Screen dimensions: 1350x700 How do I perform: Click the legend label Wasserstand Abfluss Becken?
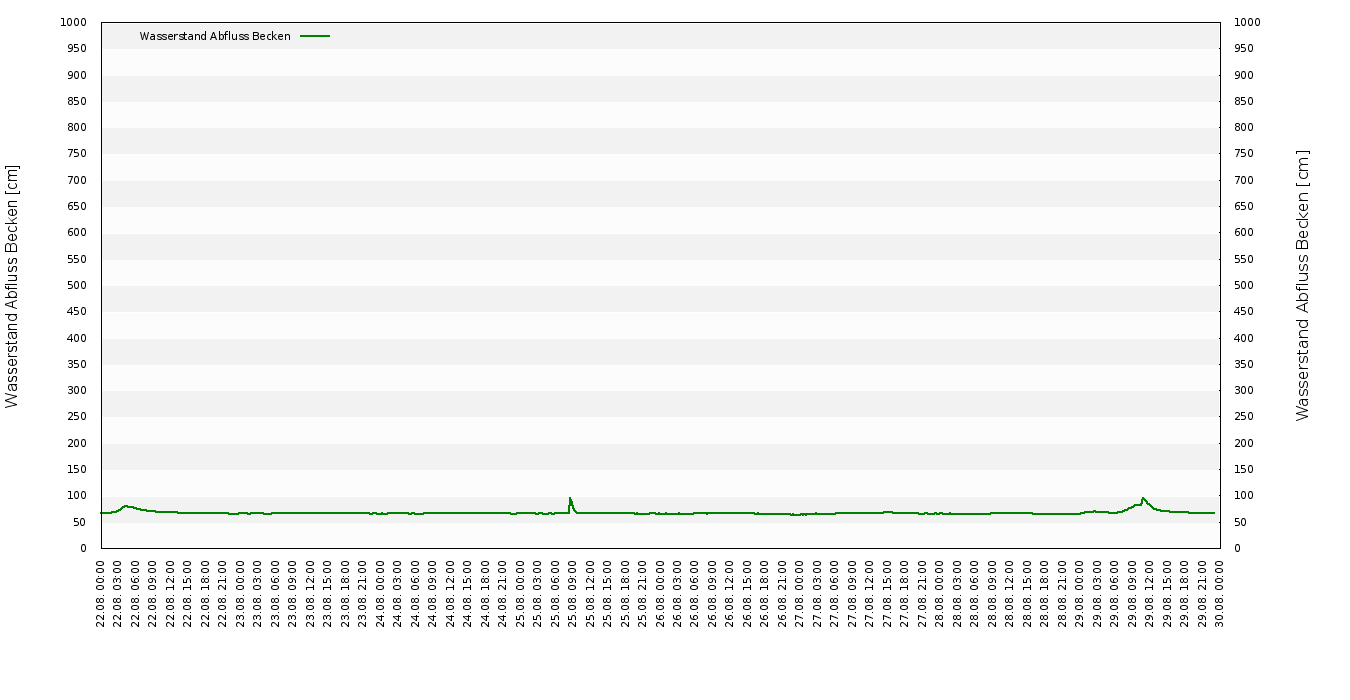(215, 36)
